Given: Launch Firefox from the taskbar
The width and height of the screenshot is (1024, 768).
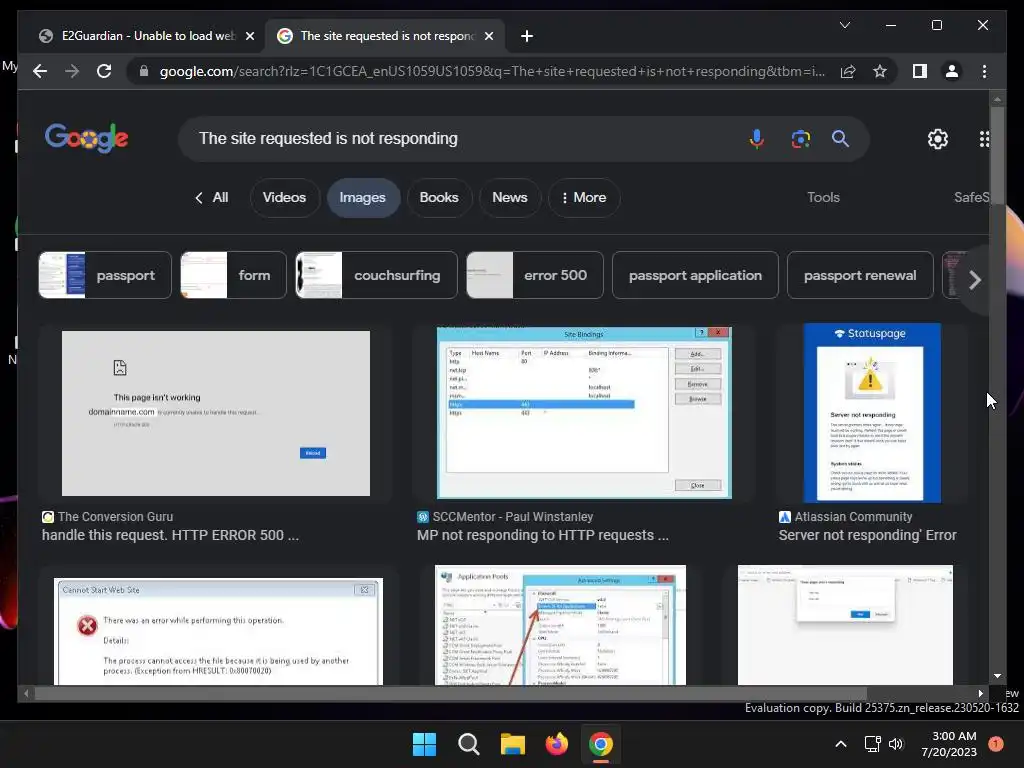Looking at the screenshot, I should coord(556,744).
